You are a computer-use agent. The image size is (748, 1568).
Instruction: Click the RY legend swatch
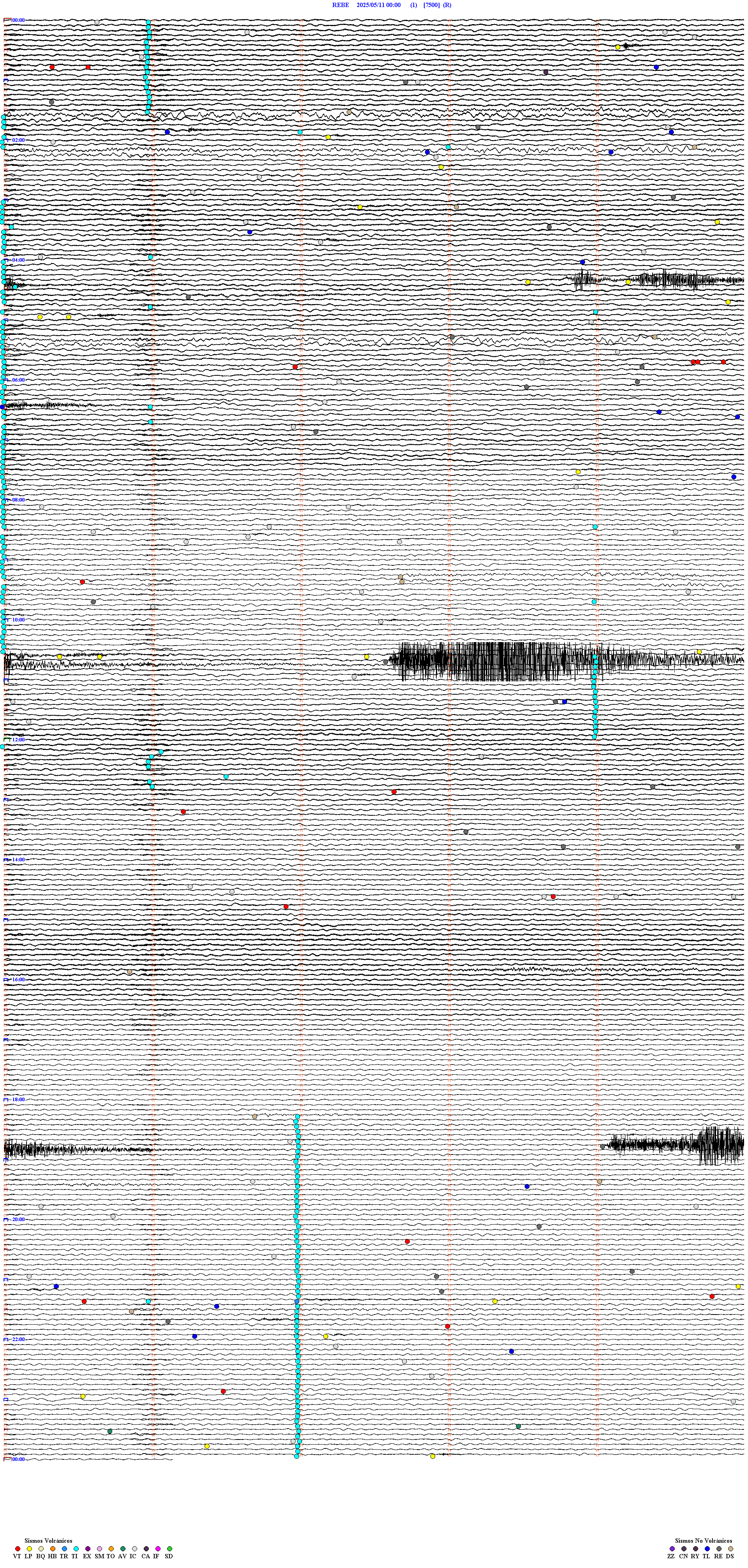696,1548
